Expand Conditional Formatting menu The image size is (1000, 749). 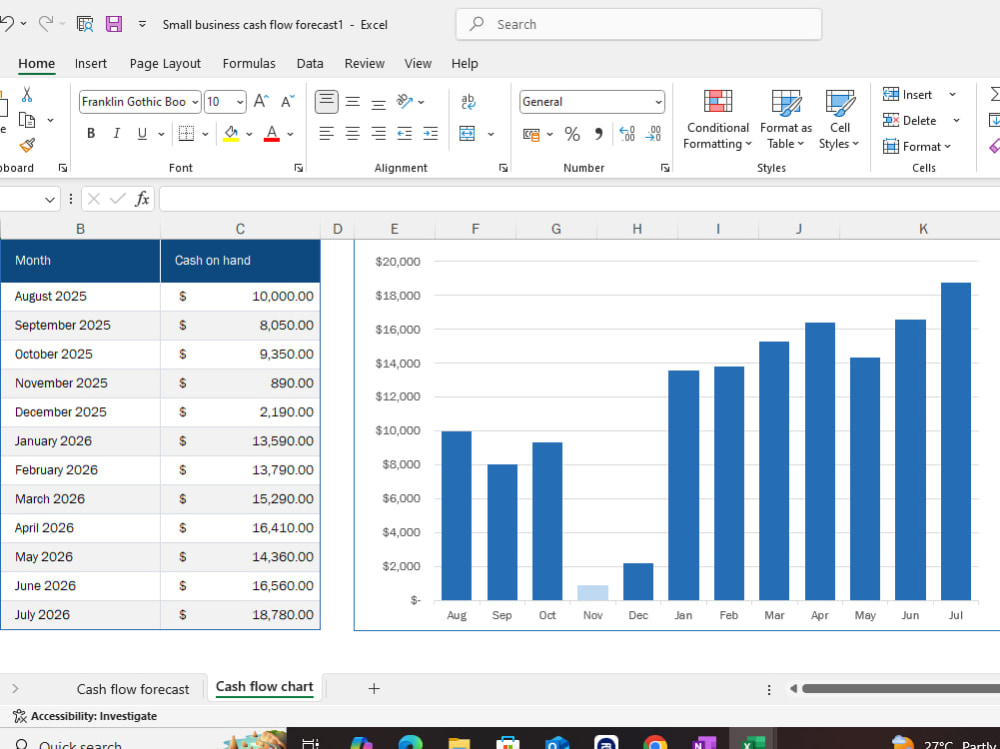tap(717, 120)
